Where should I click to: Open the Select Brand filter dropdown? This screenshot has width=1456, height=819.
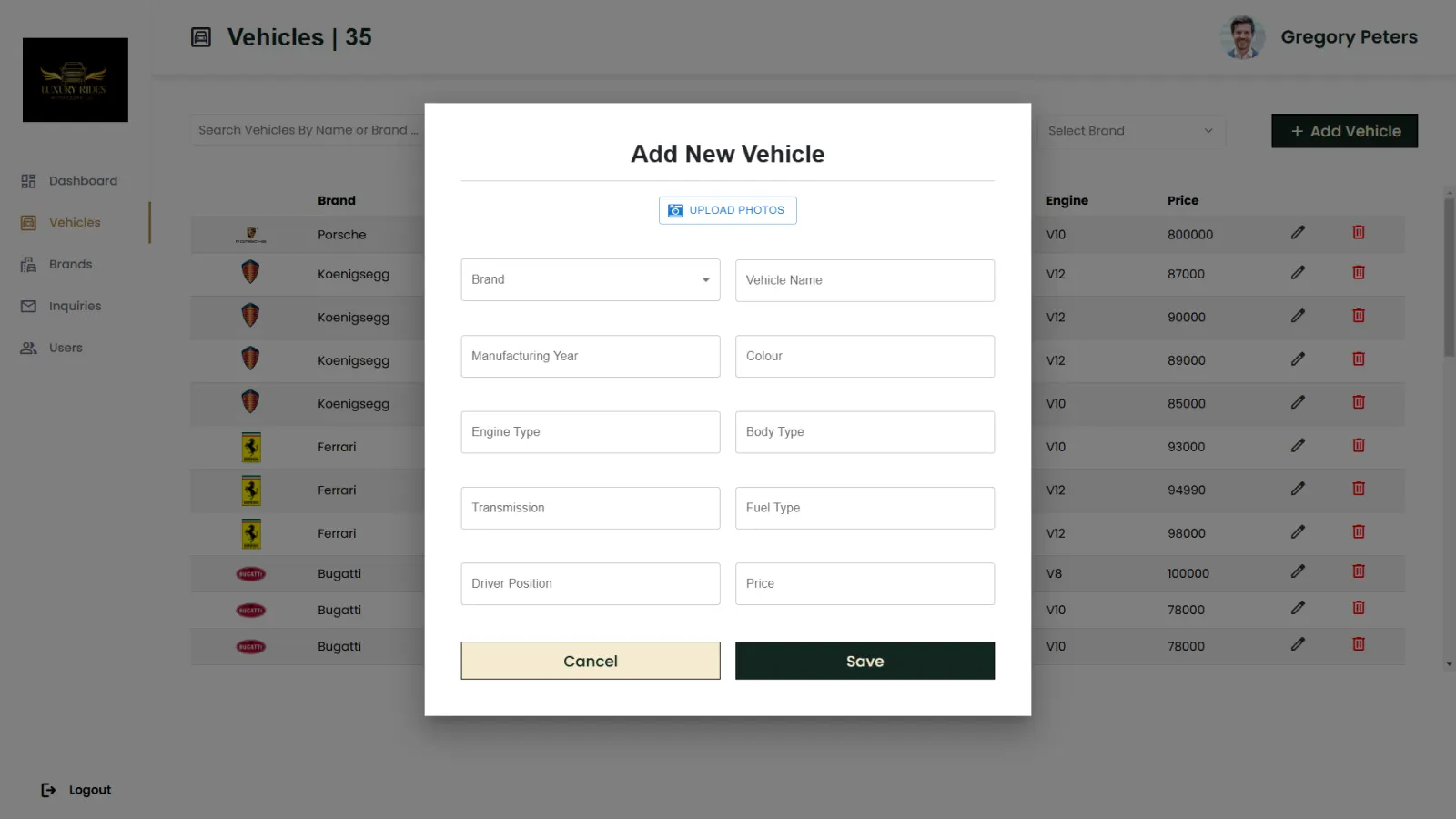click(x=1131, y=131)
